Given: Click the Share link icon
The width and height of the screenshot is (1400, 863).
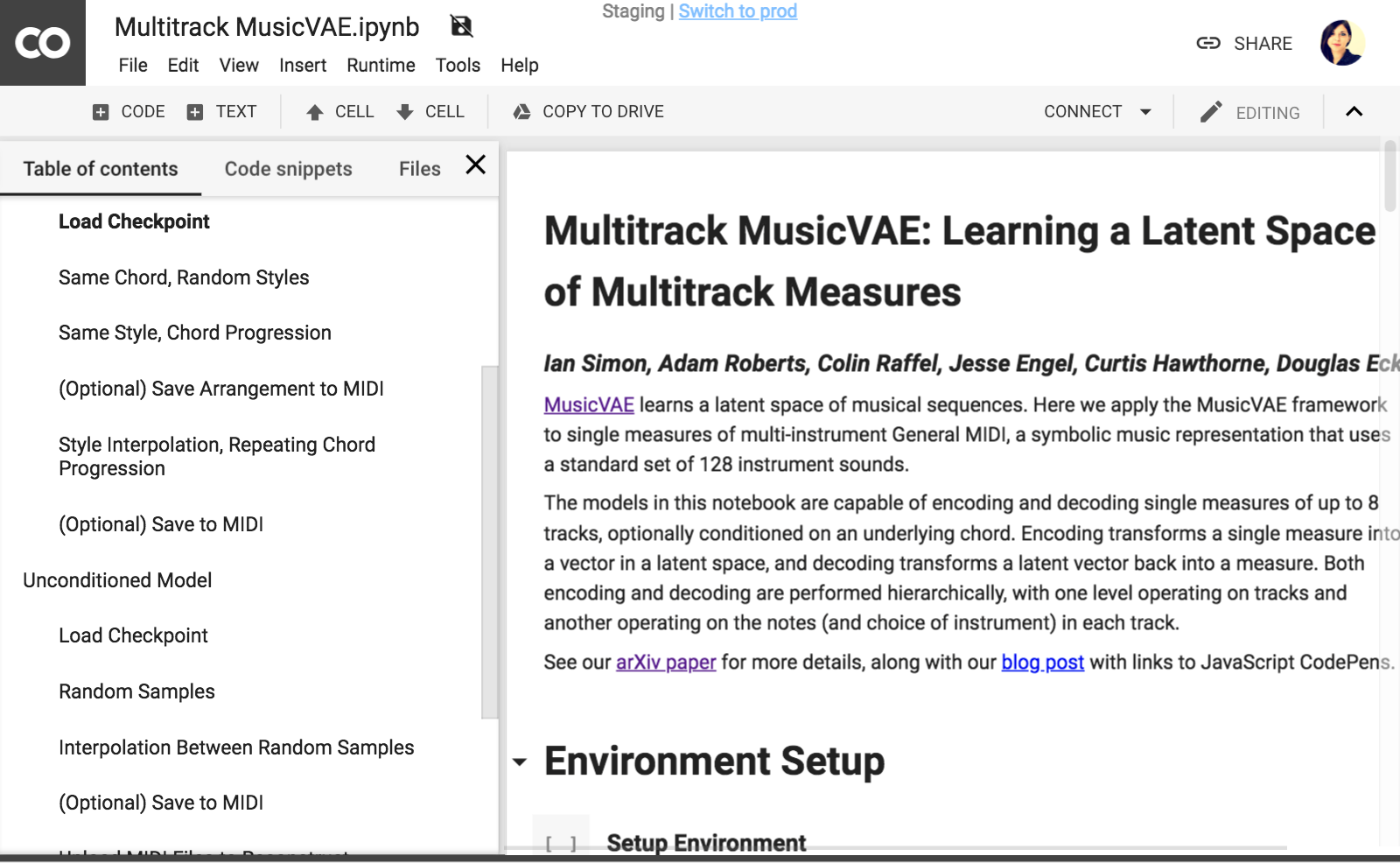Looking at the screenshot, I should click(x=1208, y=43).
